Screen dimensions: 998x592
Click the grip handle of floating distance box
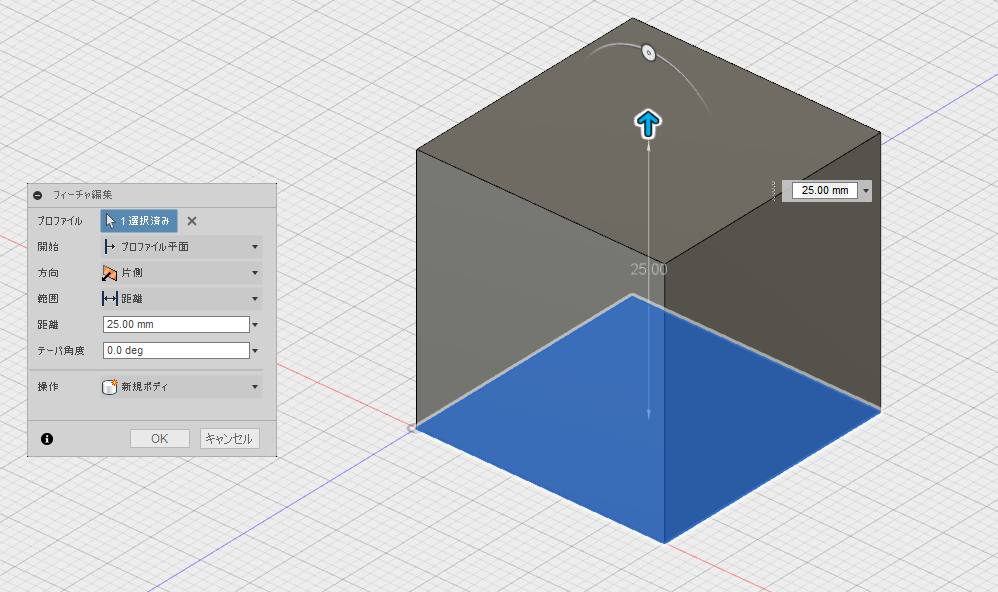[x=774, y=190]
